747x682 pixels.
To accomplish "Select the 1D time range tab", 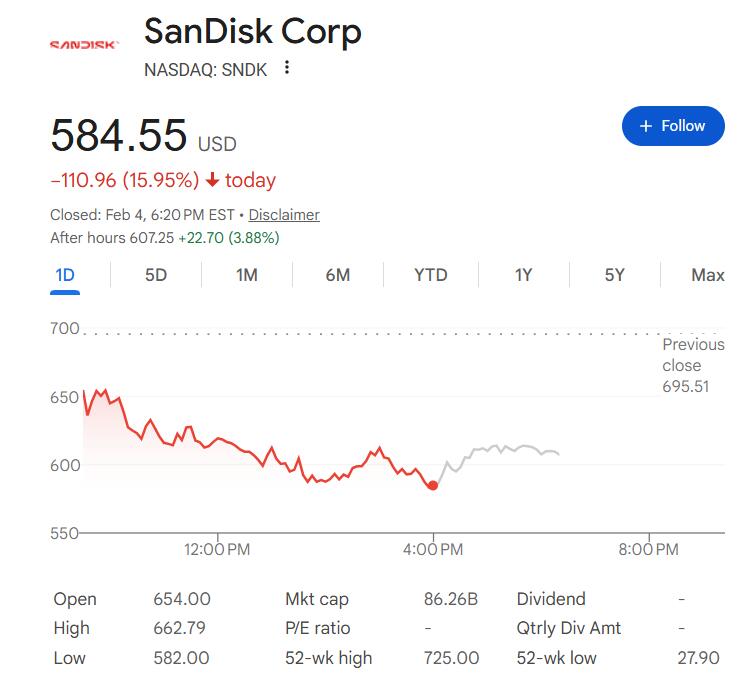I will (x=65, y=275).
